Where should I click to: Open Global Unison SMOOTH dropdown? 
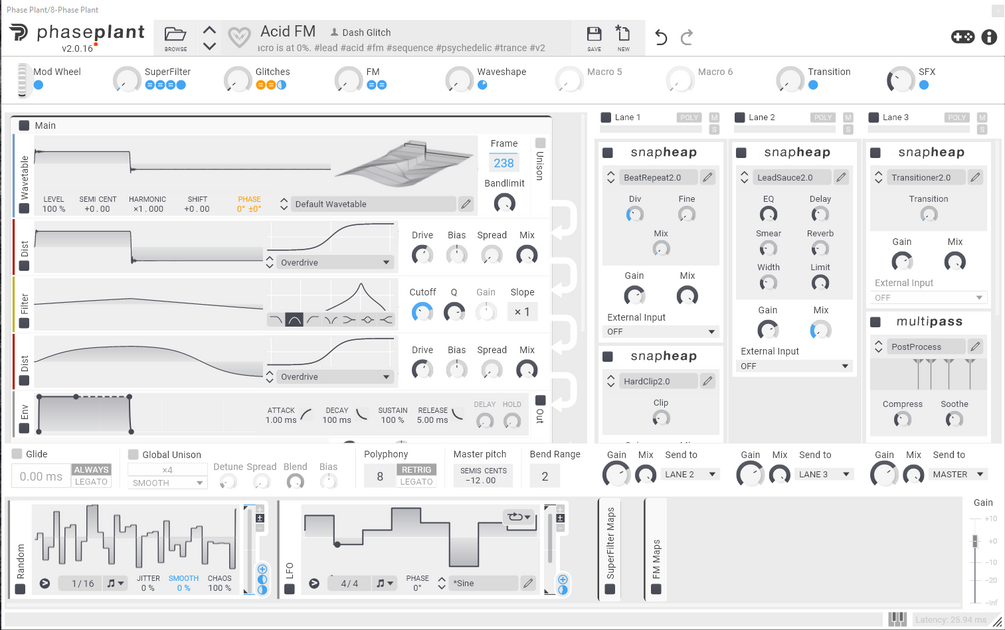(x=167, y=483)
